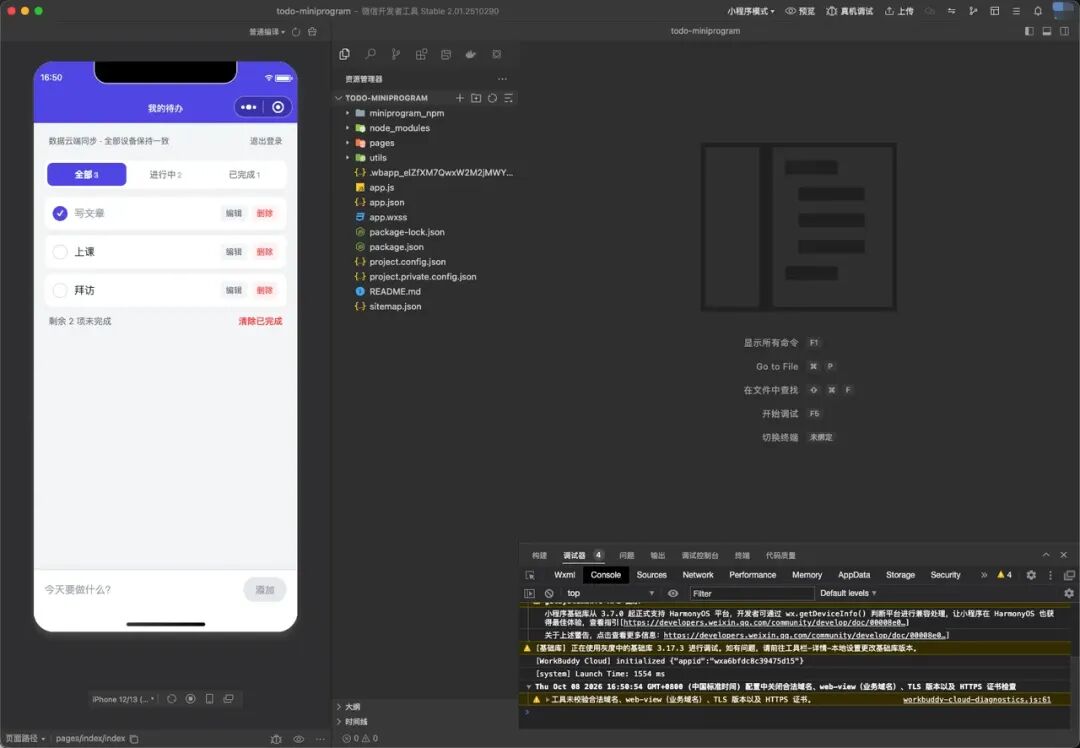Create new file in TODO-MINIPROGRAM header
This screenshot has height=748, width=1080.
click(x=460, y=98)
